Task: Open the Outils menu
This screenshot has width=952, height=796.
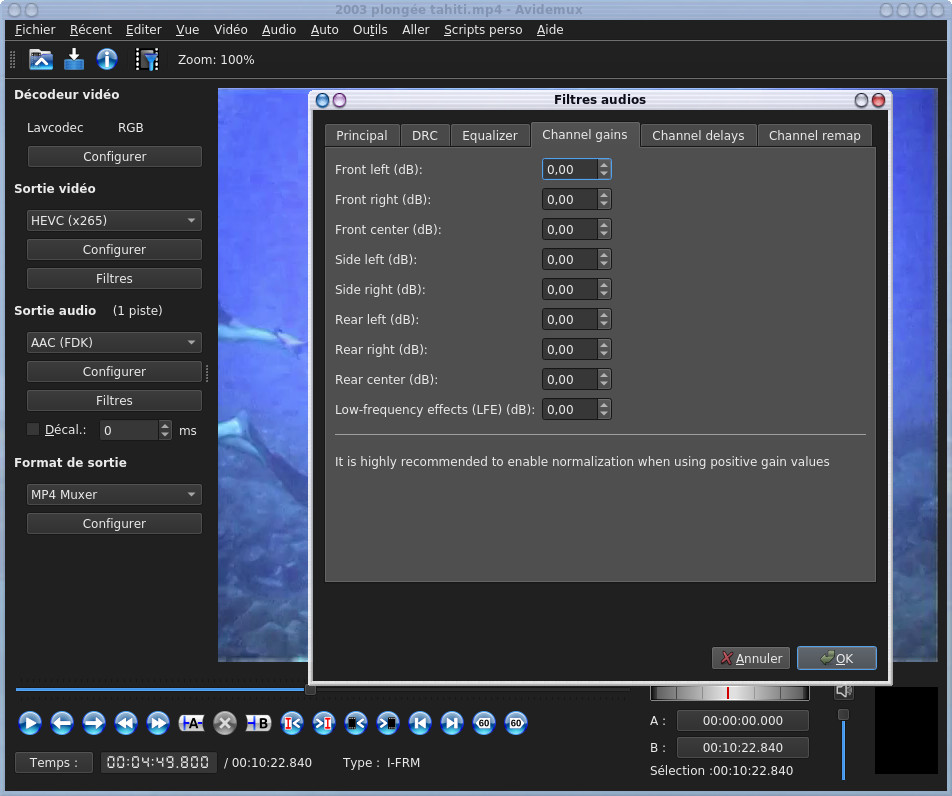Action: [x=370, y=30]
